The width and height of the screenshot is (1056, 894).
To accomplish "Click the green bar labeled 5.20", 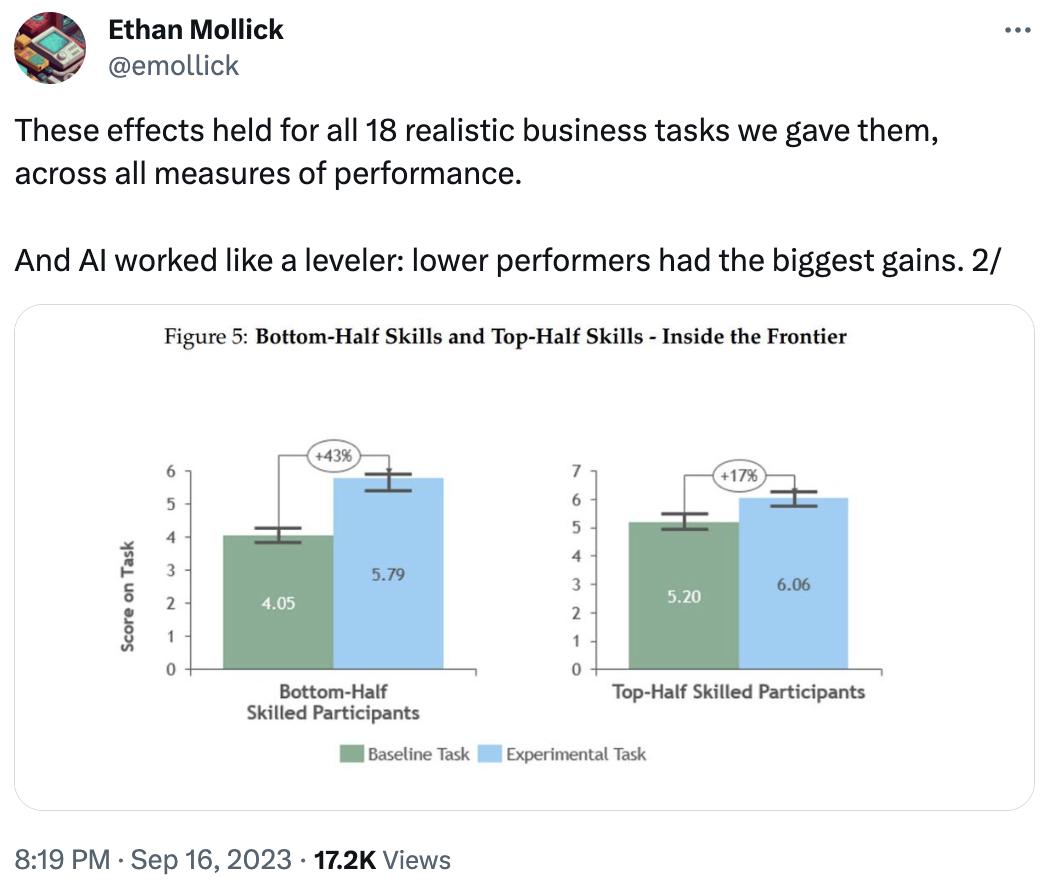I will click(x=684, y=596).
